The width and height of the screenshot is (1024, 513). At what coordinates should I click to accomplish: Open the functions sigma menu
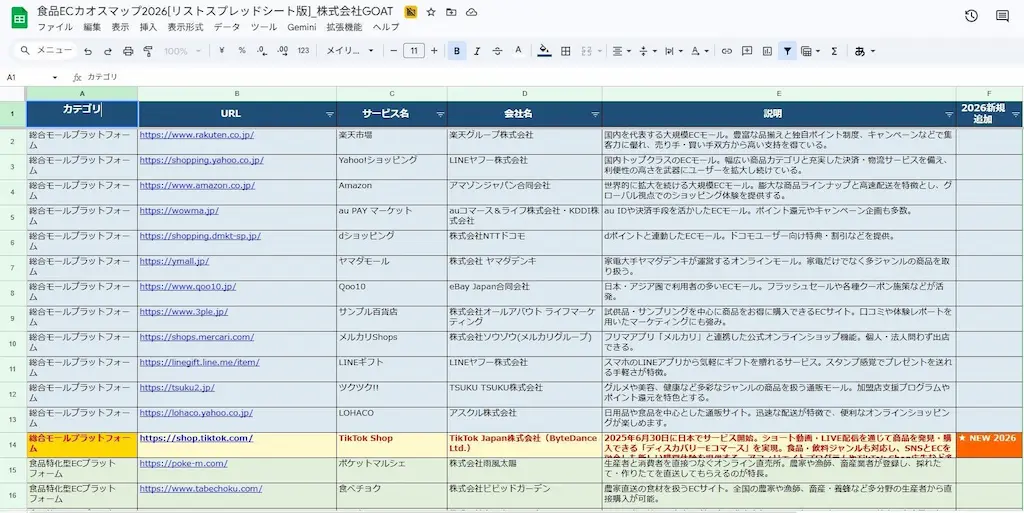(834, 51)
